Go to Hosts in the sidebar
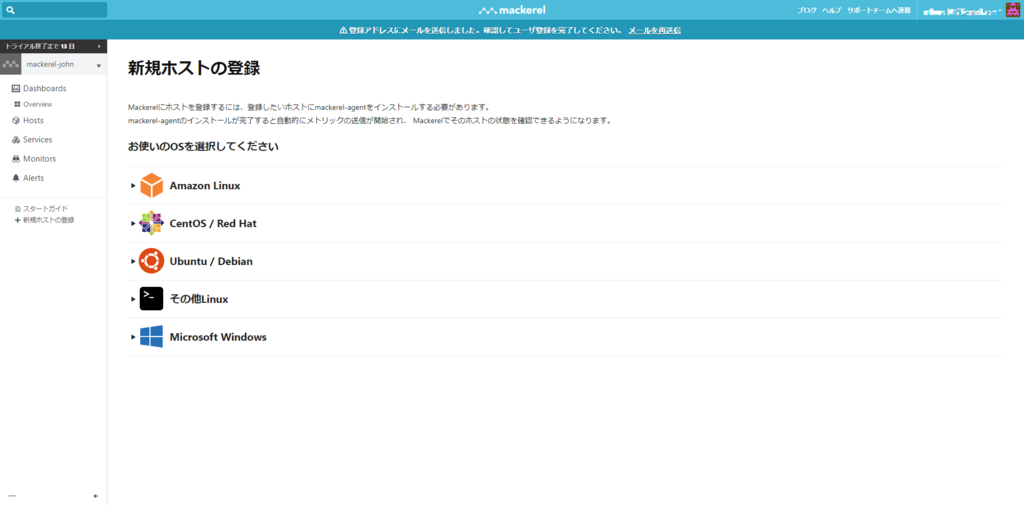This screenshot has width=1024, height=506. pos(33,120)
